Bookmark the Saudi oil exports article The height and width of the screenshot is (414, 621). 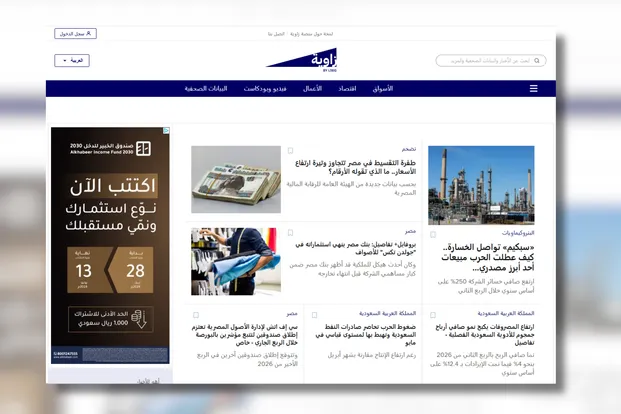[x=314, y=315]
